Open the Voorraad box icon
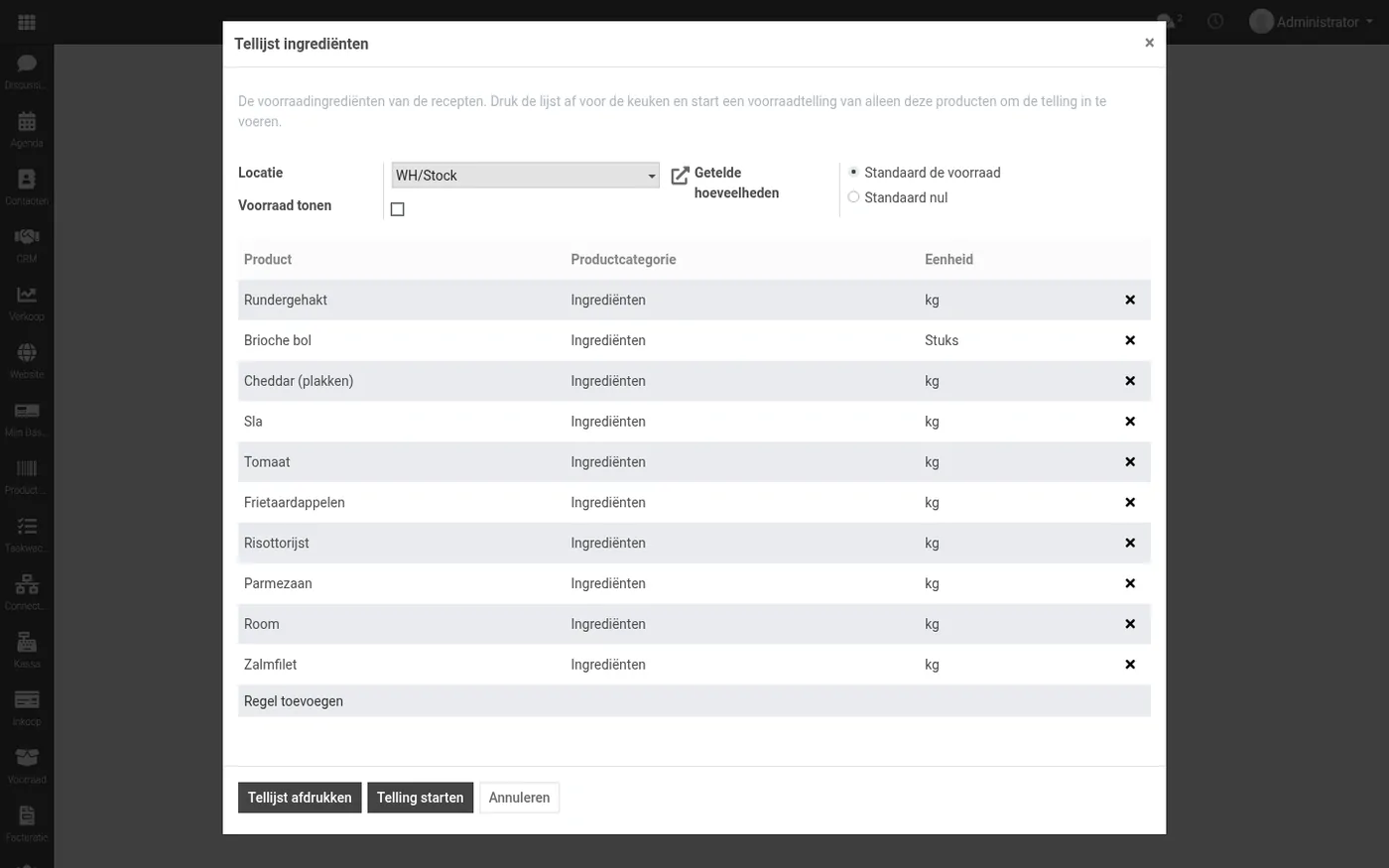The width and height of the screenshot is (1389, 868). (x=27, y=765)
